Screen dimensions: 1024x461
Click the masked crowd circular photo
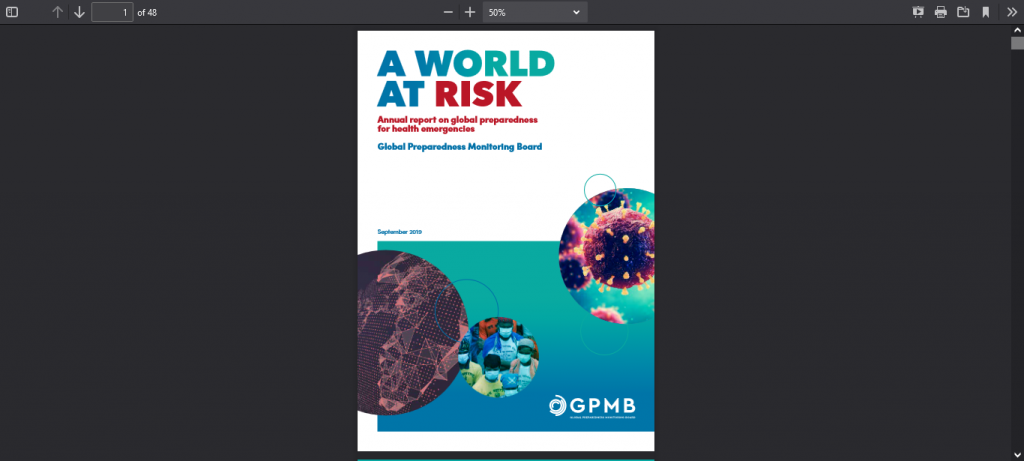(x=499, y=357)
